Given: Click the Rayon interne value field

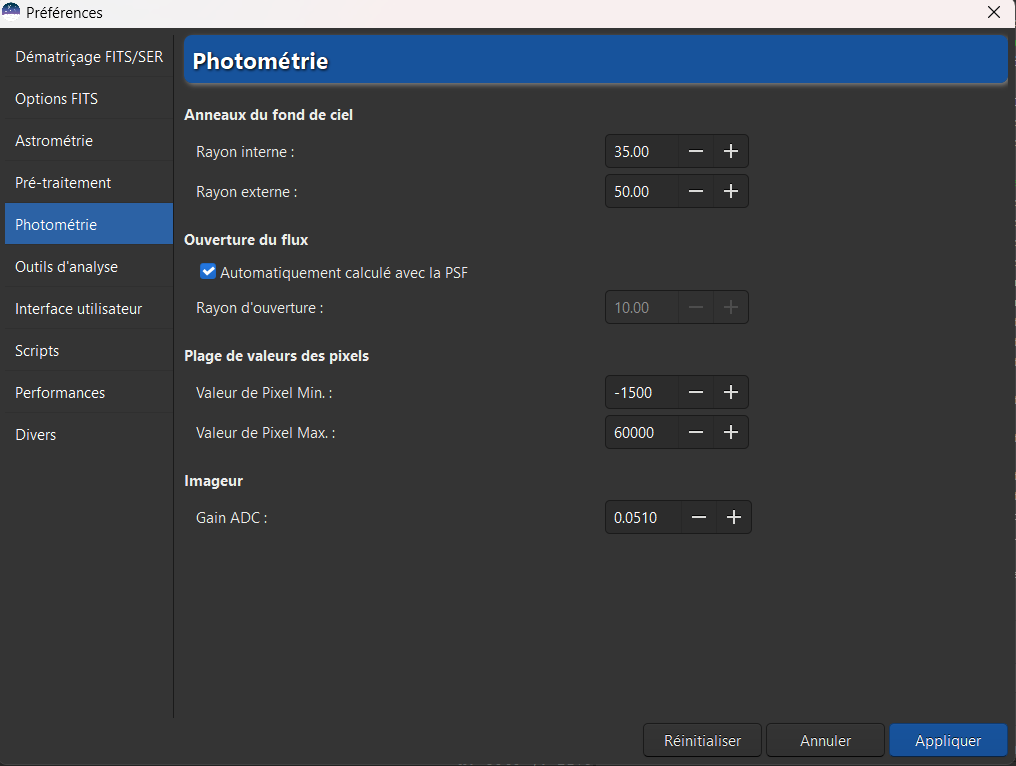Looking at the screenshot, I should click(x=640, y=151).
